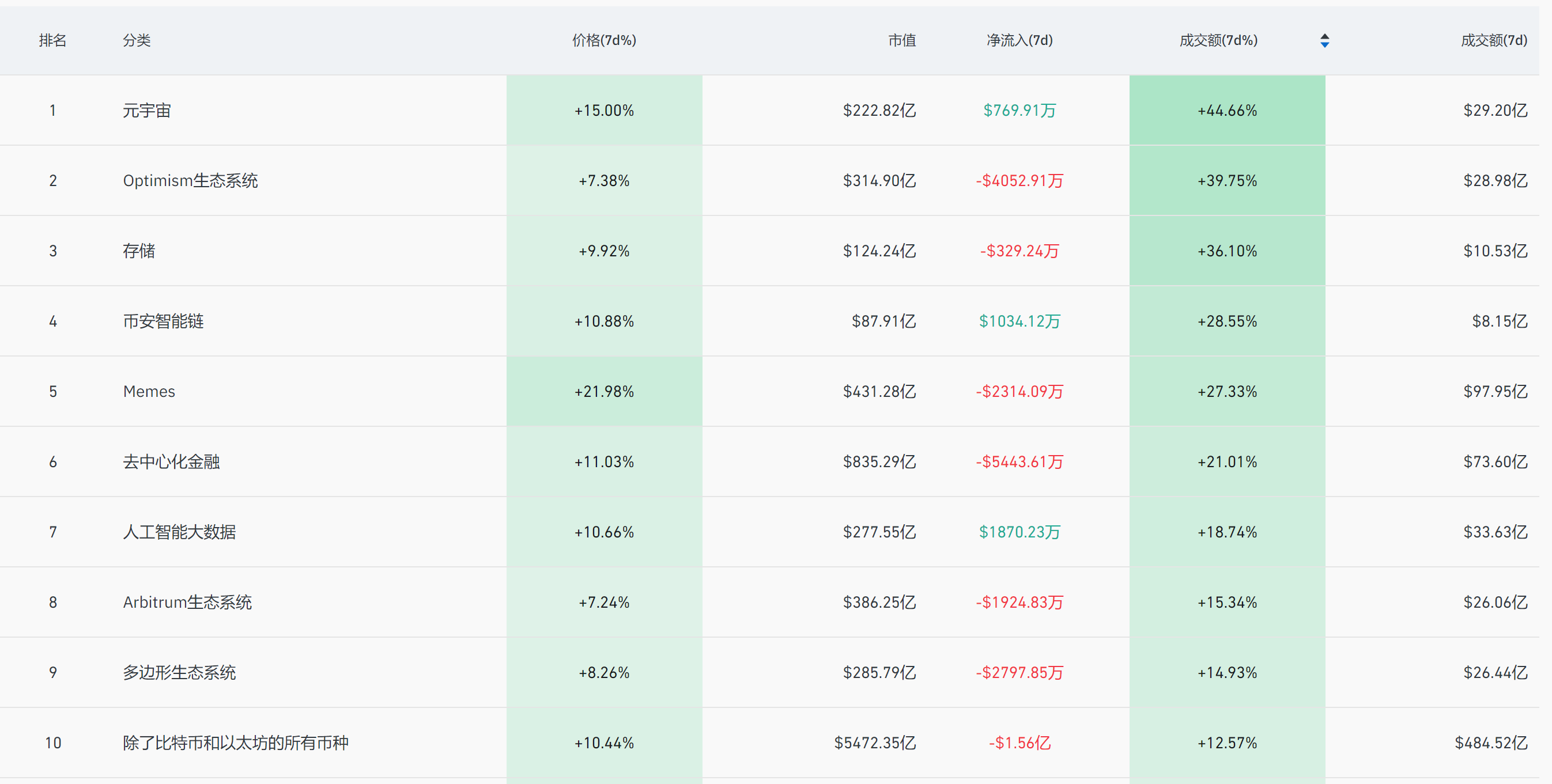The width and height of the screenshot is (1552, 784).
Task: Click the 成交额(7d) column header
Action: (x=1494, y=40)
